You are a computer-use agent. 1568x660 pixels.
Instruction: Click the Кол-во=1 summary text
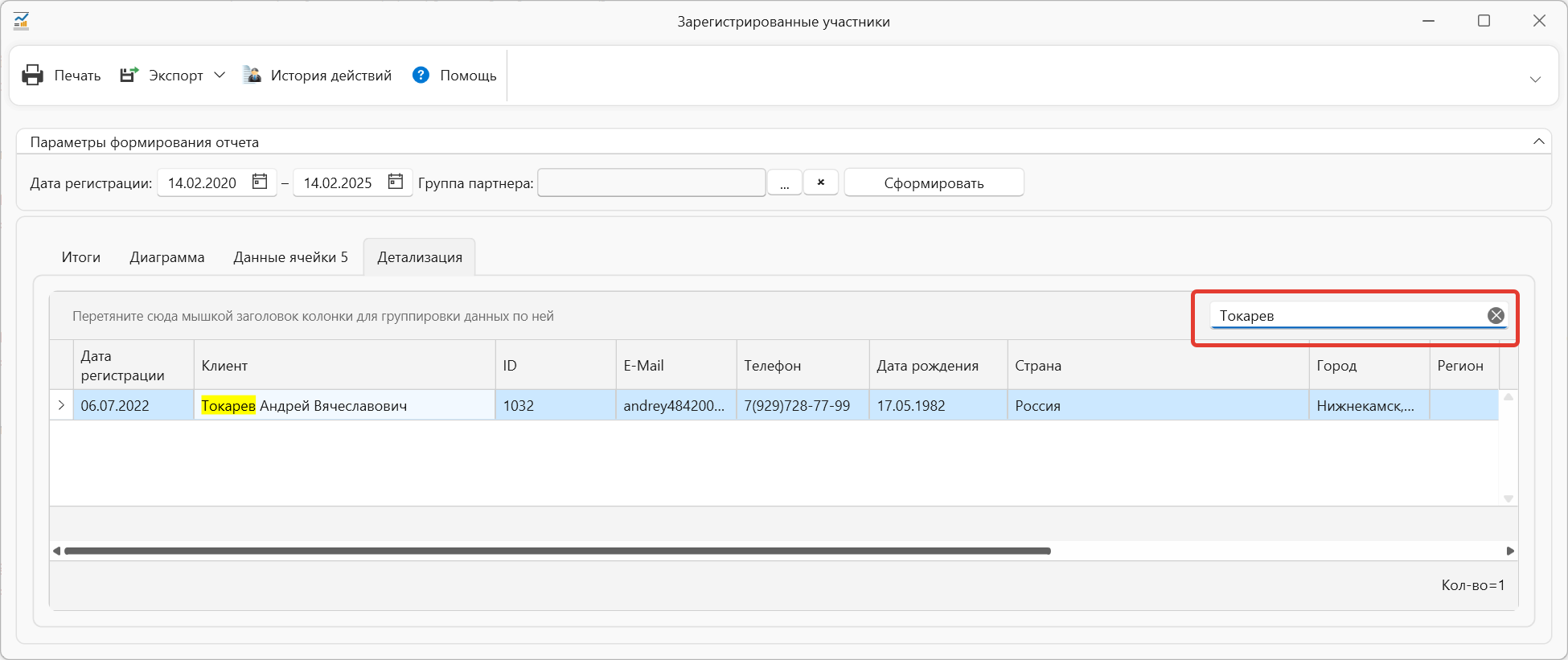pyautogui.click(x=1472, y=585)
